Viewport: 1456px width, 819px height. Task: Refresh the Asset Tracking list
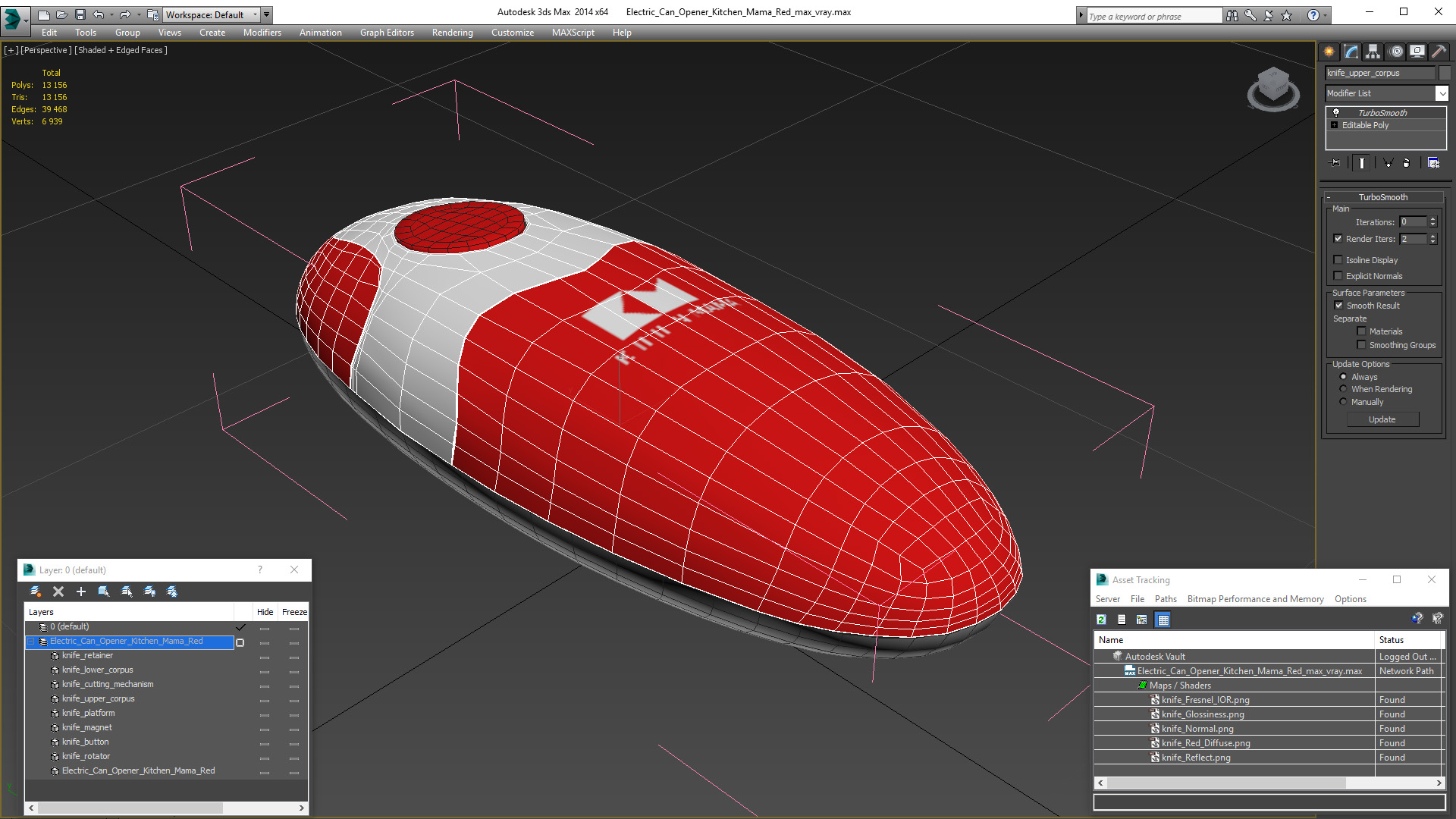(x=1101, y=620)
